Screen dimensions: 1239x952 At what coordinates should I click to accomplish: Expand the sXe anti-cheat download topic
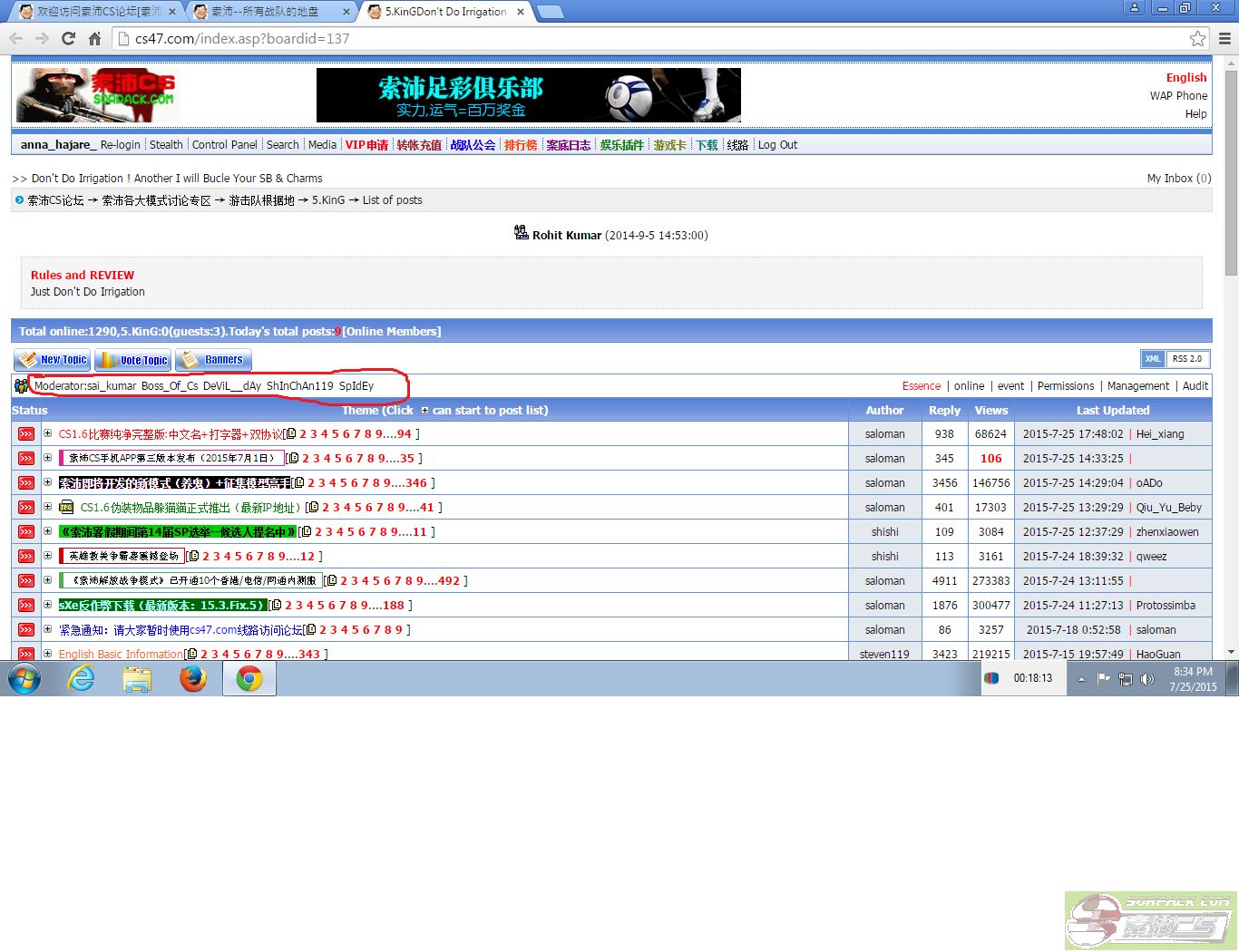pyautogui.click(x=47, y=605)
